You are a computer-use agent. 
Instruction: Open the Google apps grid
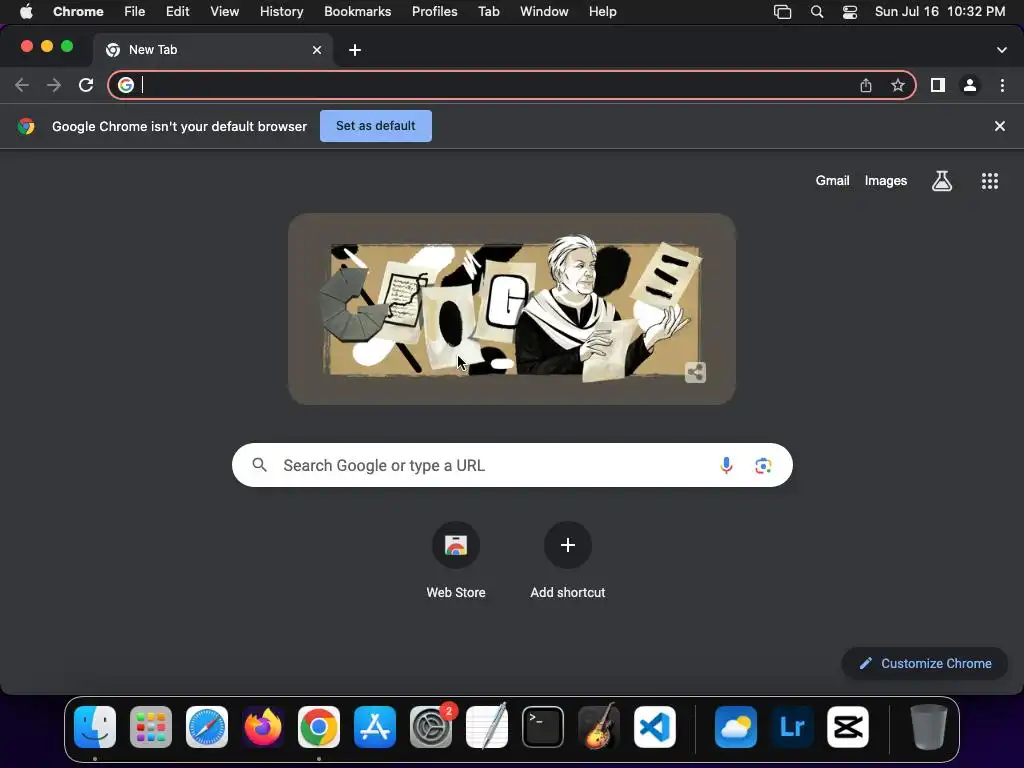(990, 181)
